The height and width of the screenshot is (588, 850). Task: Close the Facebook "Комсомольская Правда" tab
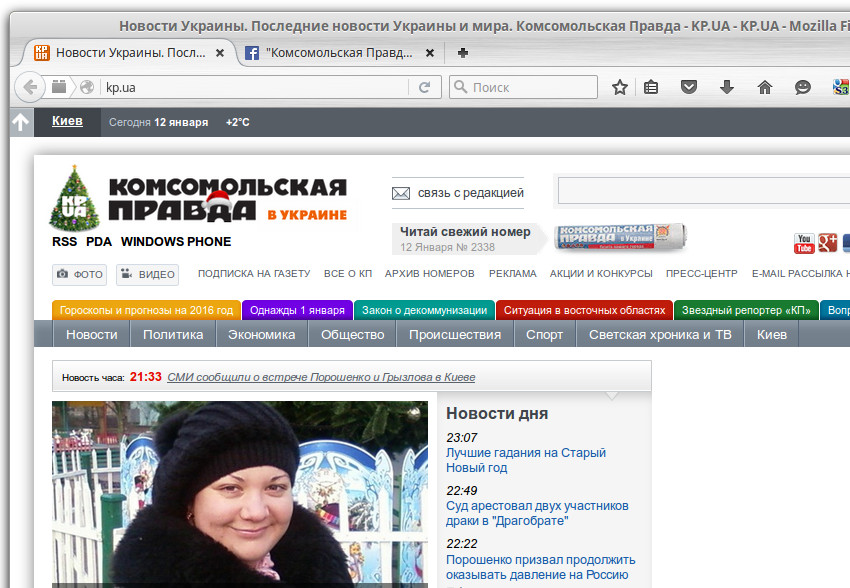pyautogui.click(x=430, y=53)
